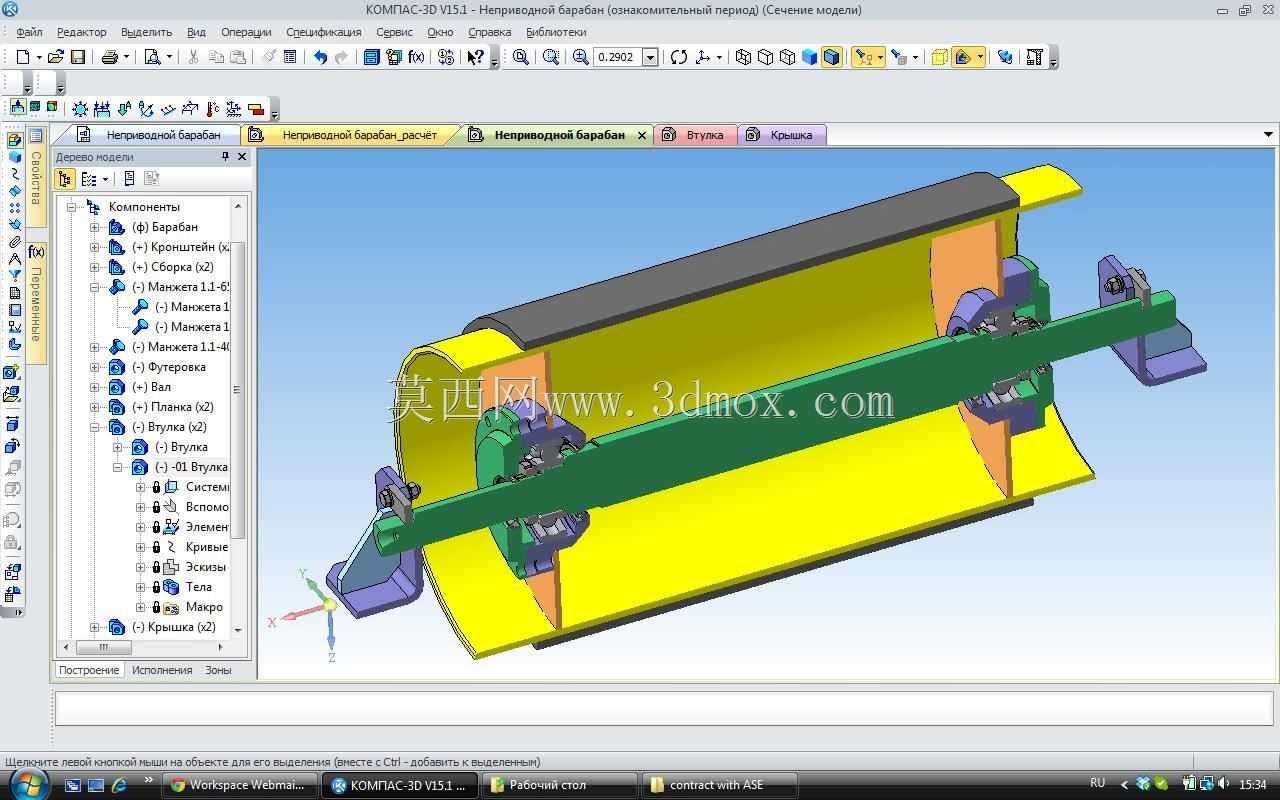Open print preview from the toolbar
Viewport: 1280px width, 800px height.
point(152,57)
